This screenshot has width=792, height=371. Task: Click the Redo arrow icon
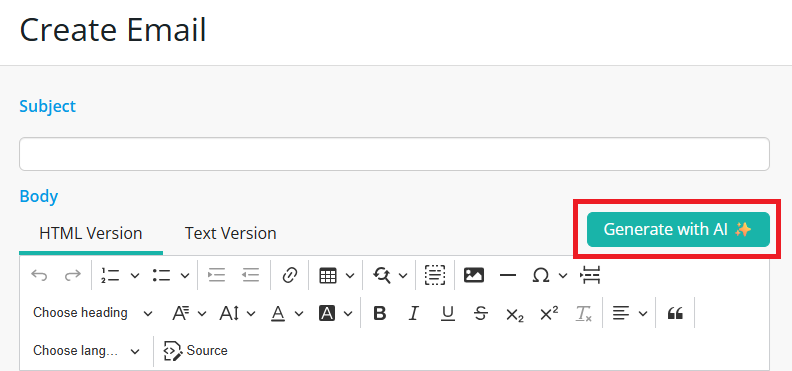[x=73, y=275]
